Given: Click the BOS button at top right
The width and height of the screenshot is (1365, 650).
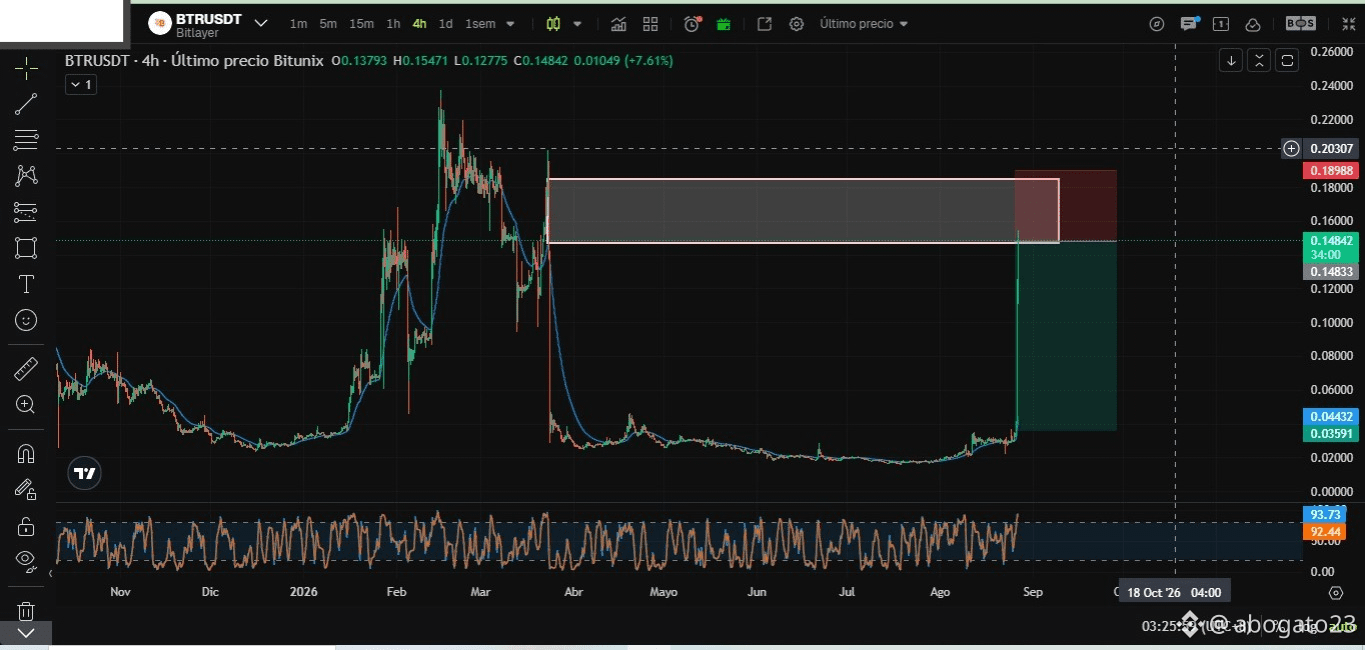Looking at the screenshot, I should (1300, 23).
